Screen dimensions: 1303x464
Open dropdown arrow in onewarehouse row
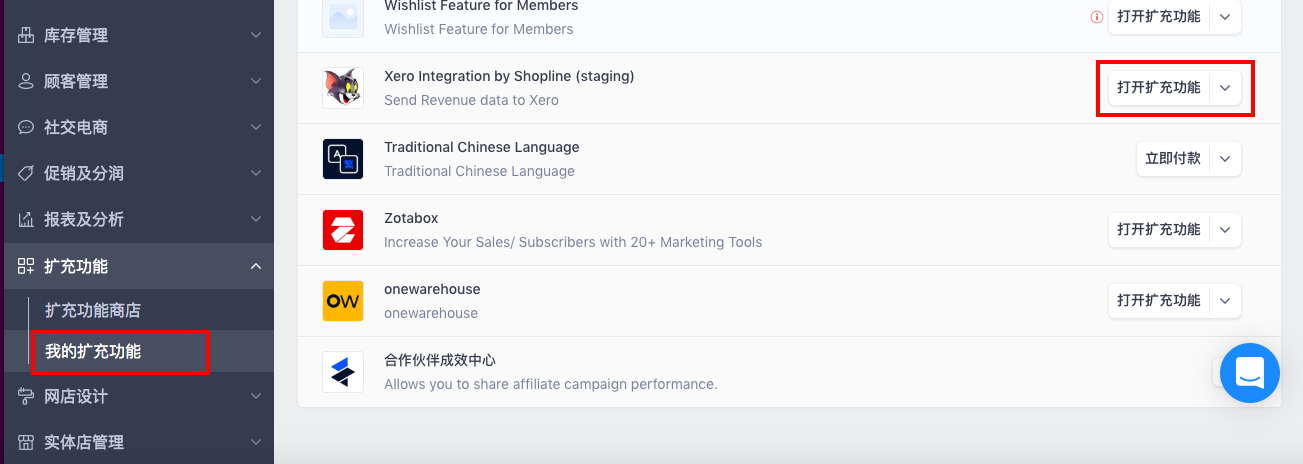click(x=1225, y=301)
